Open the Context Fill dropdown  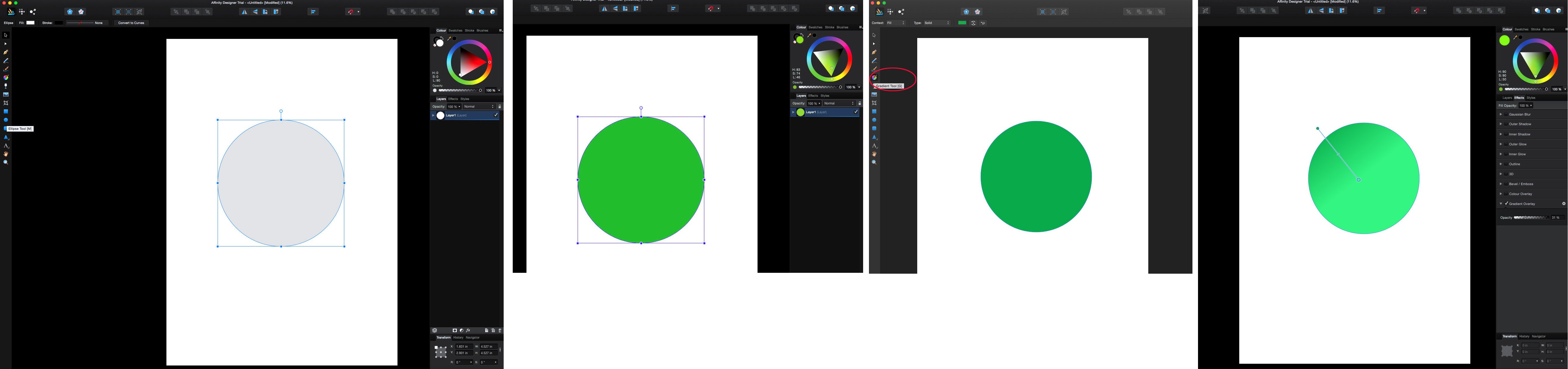tap(895, 23)
